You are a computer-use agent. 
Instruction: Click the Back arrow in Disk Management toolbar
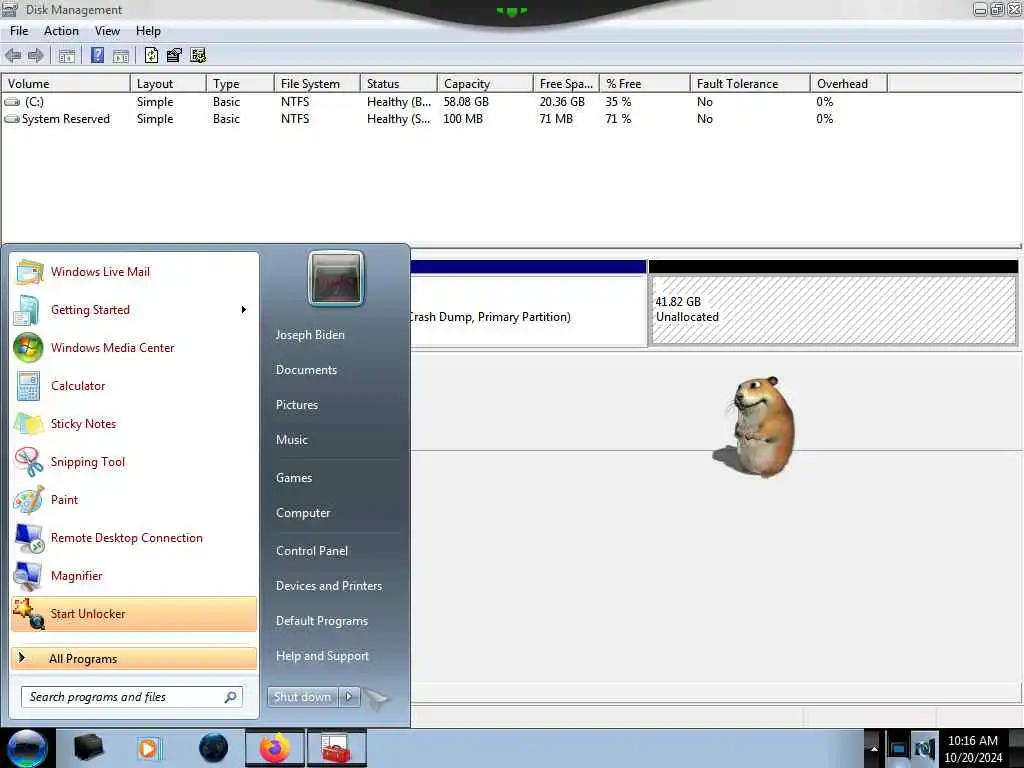13,56
